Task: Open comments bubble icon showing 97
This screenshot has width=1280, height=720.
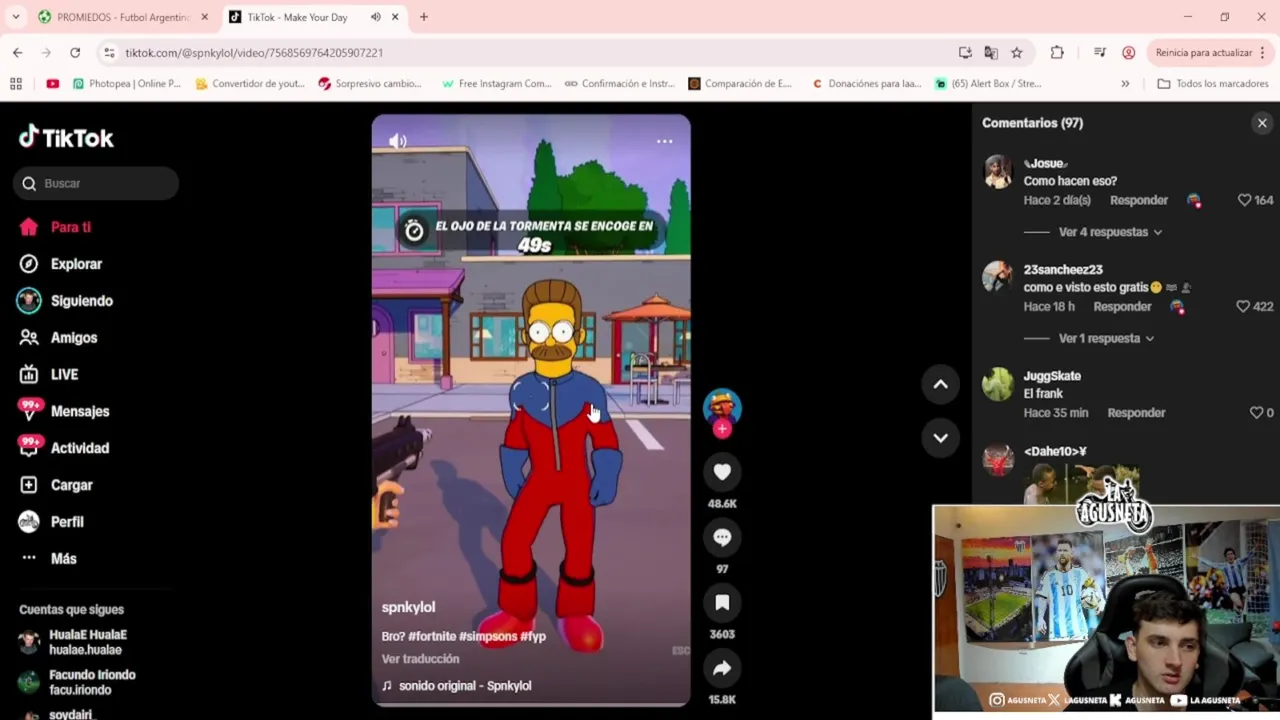Action: pos(722,538)
